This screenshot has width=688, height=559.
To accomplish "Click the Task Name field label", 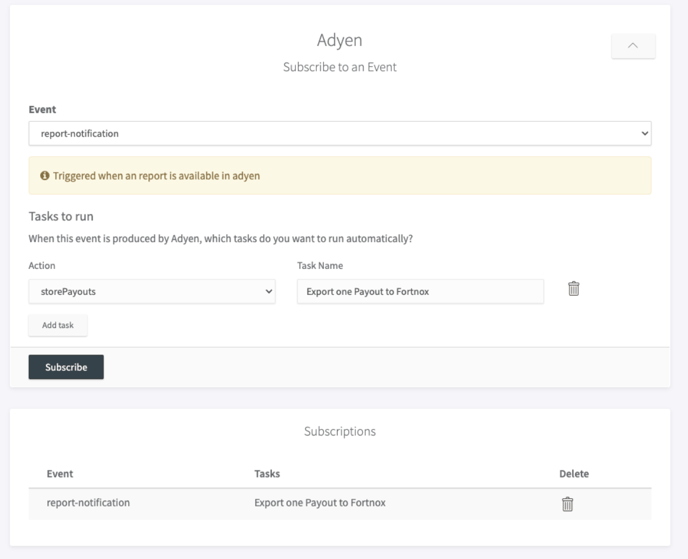I will pos(320,266).
